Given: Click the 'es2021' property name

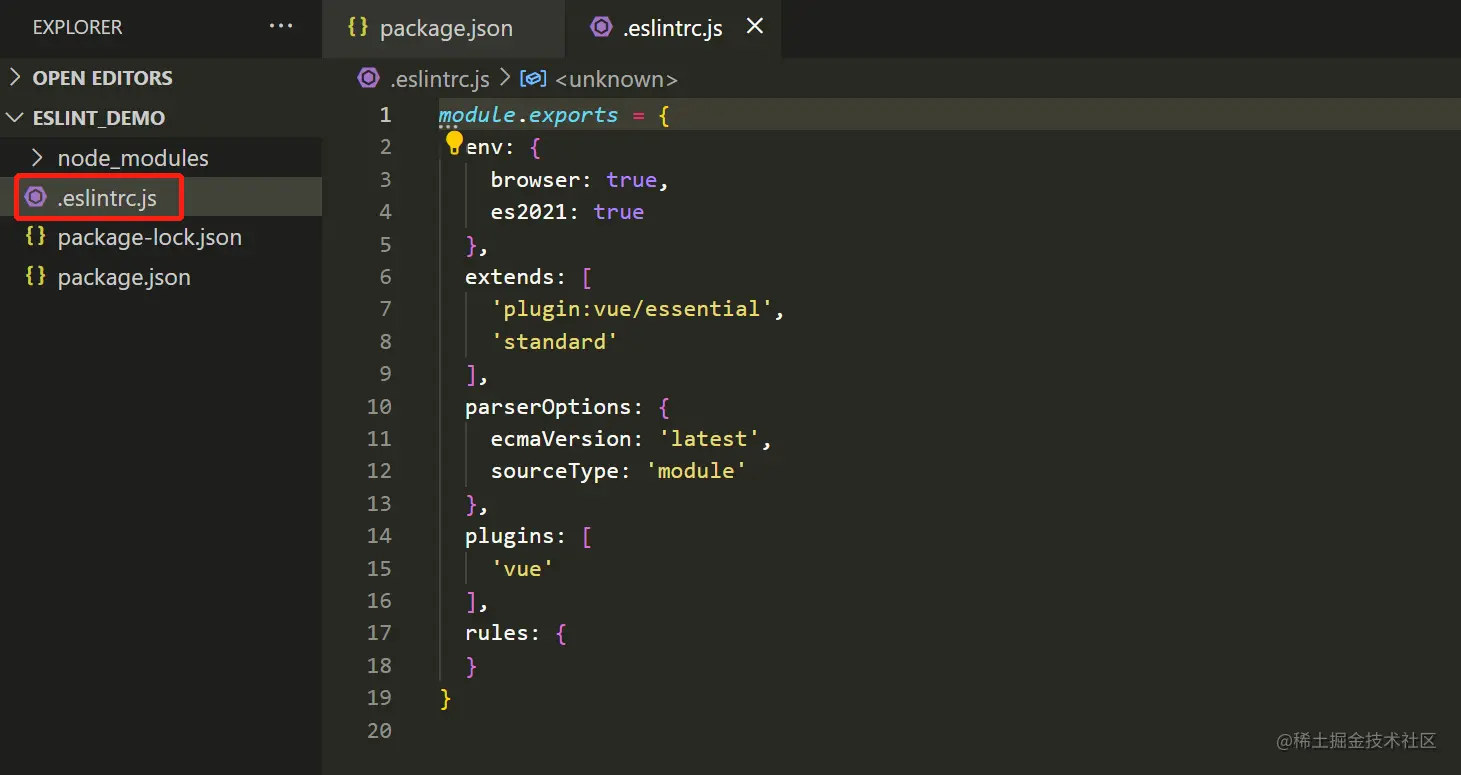Looking at the screenshot, I should click(x=529, y=212).
